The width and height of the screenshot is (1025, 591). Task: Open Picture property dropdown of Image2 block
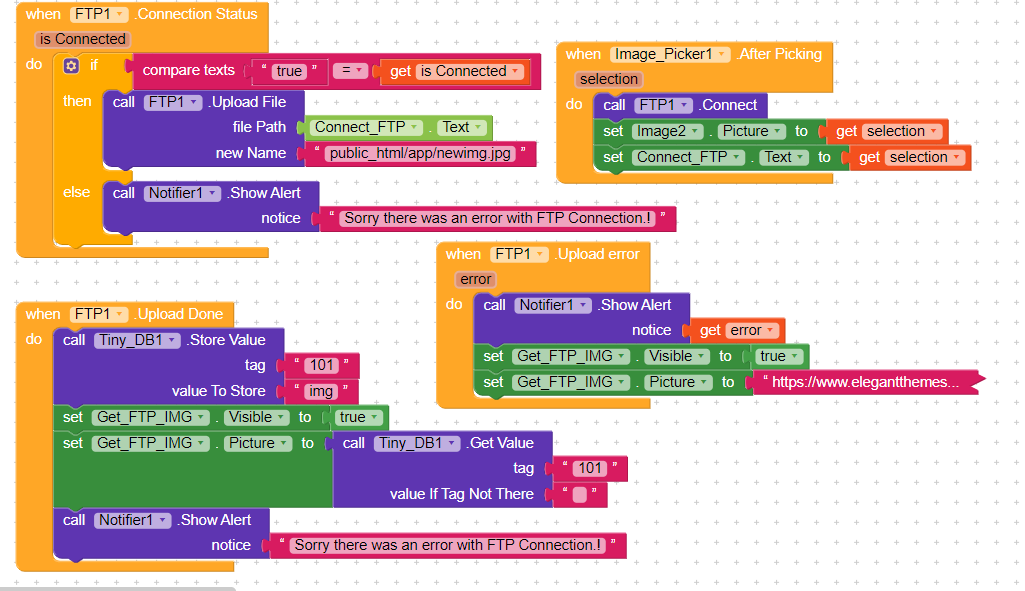click(752, 131)
